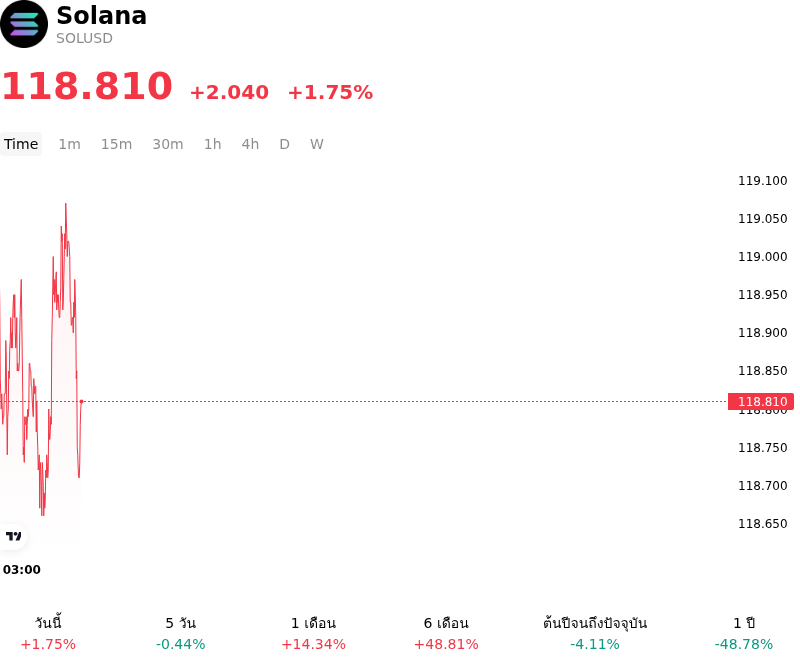
Task: Open the Solana title link
Action: coord(102,15)
